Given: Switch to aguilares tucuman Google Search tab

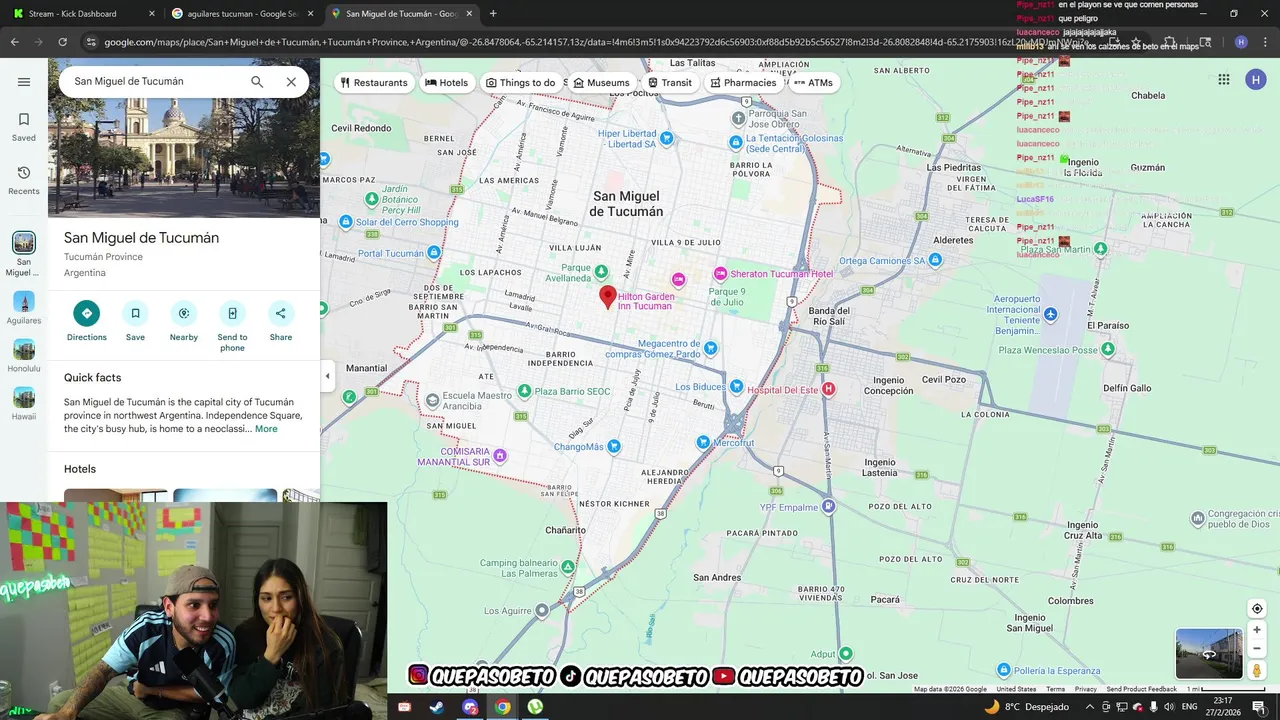Looking at the screenshot, I should [x=243, y=14].
